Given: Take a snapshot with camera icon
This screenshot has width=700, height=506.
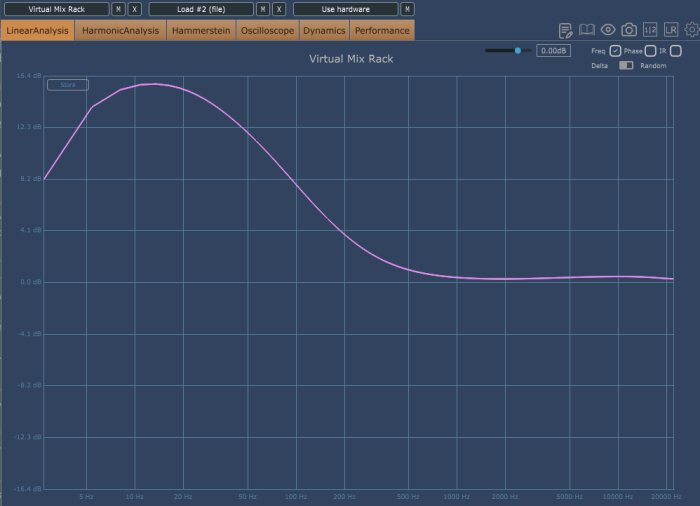Looking at the screenshot, I should pyautogui.click(x=629, y=30).
